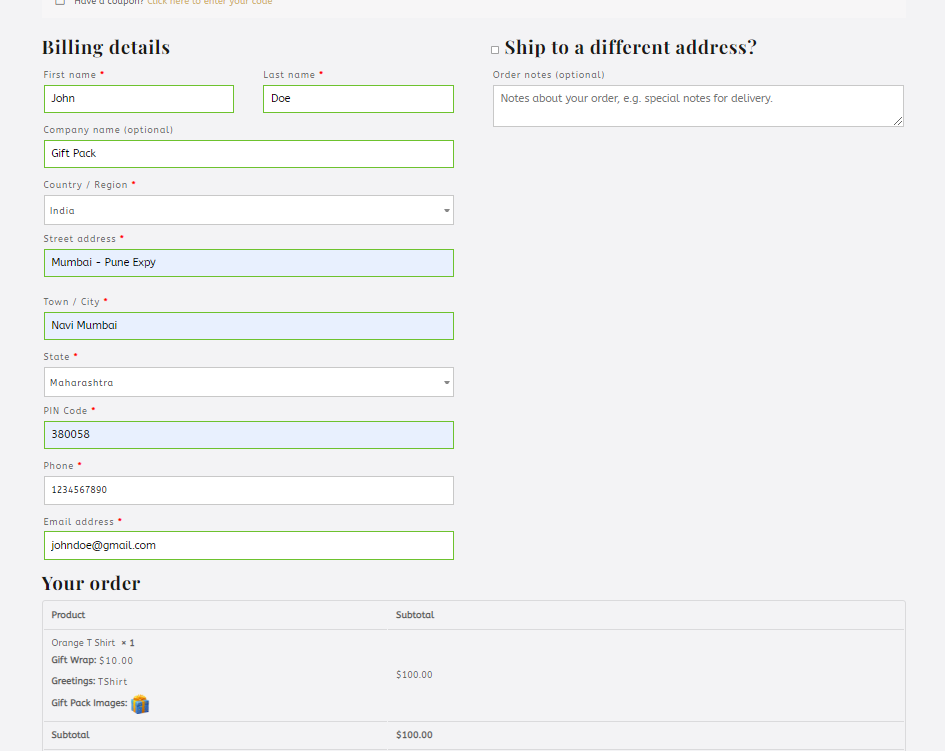Expand the State dropdown showing Maharashtra

click(248, 382)
